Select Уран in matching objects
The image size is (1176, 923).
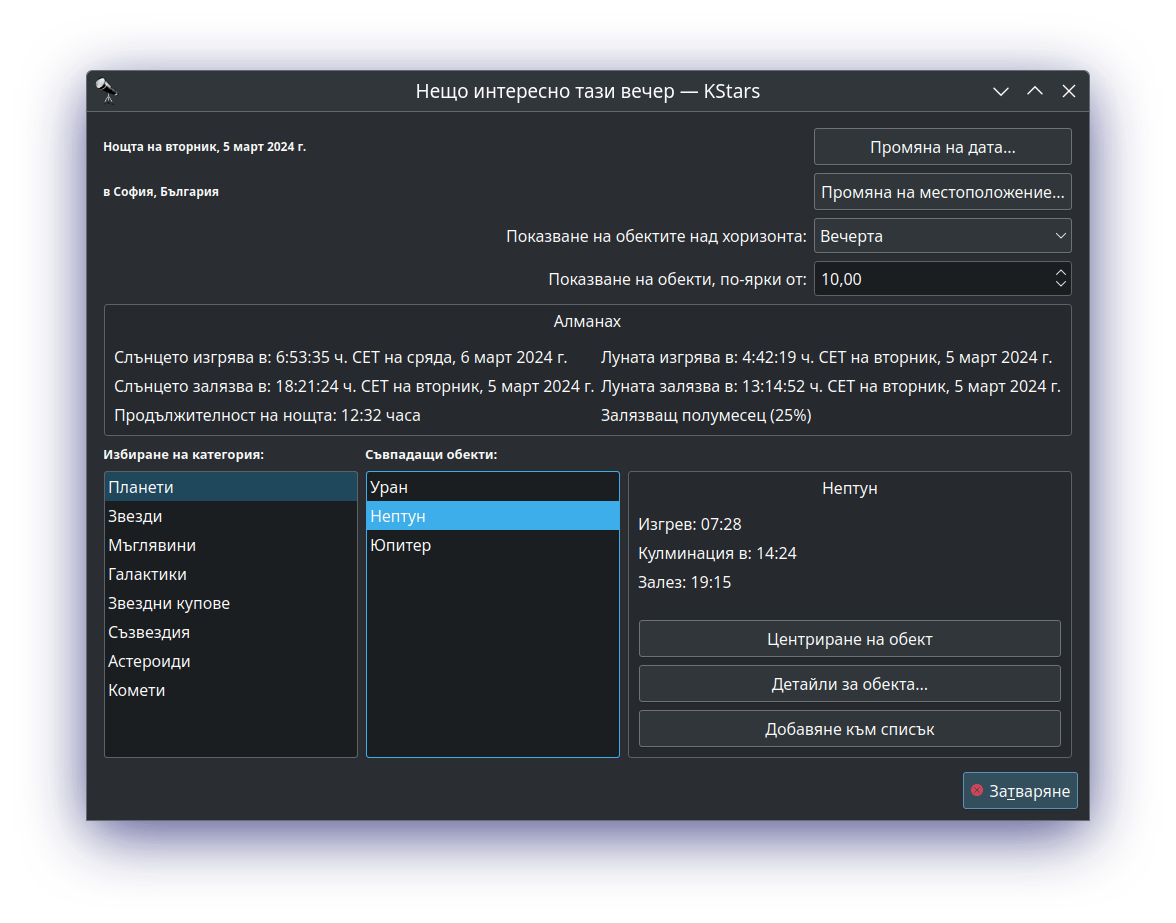[x=389, y=487]
